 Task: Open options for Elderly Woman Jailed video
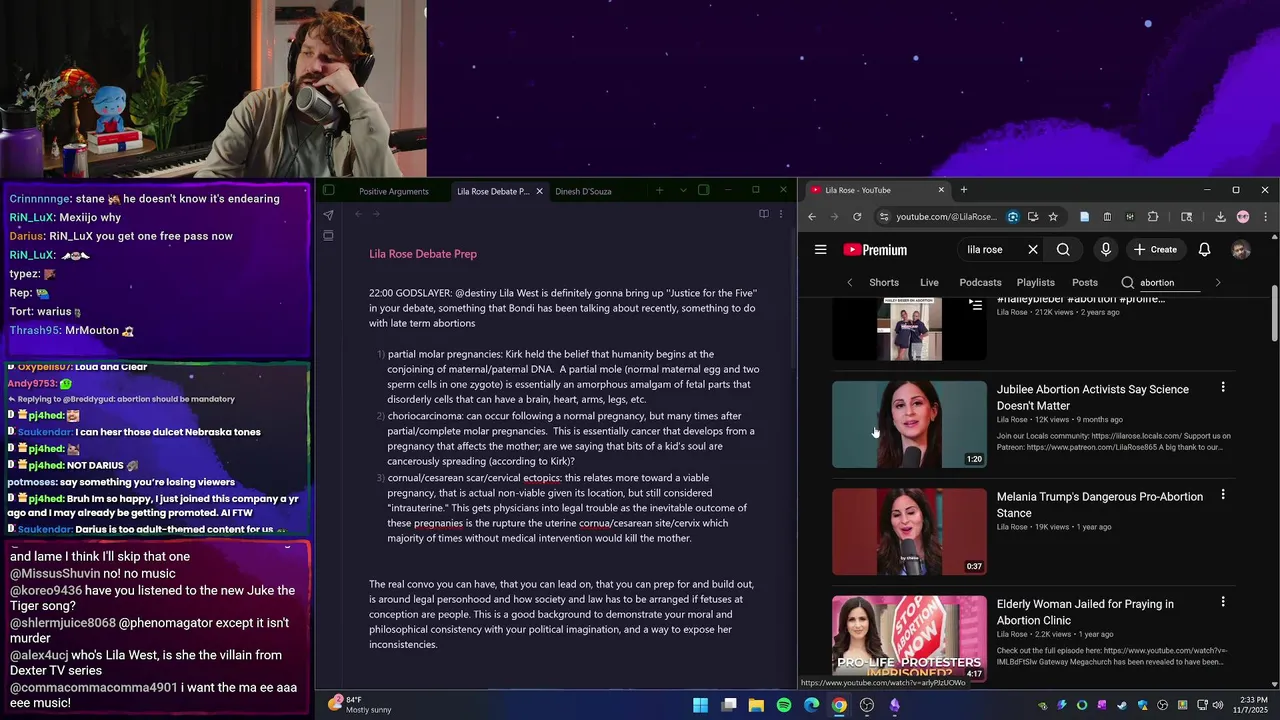[1222, 602]
